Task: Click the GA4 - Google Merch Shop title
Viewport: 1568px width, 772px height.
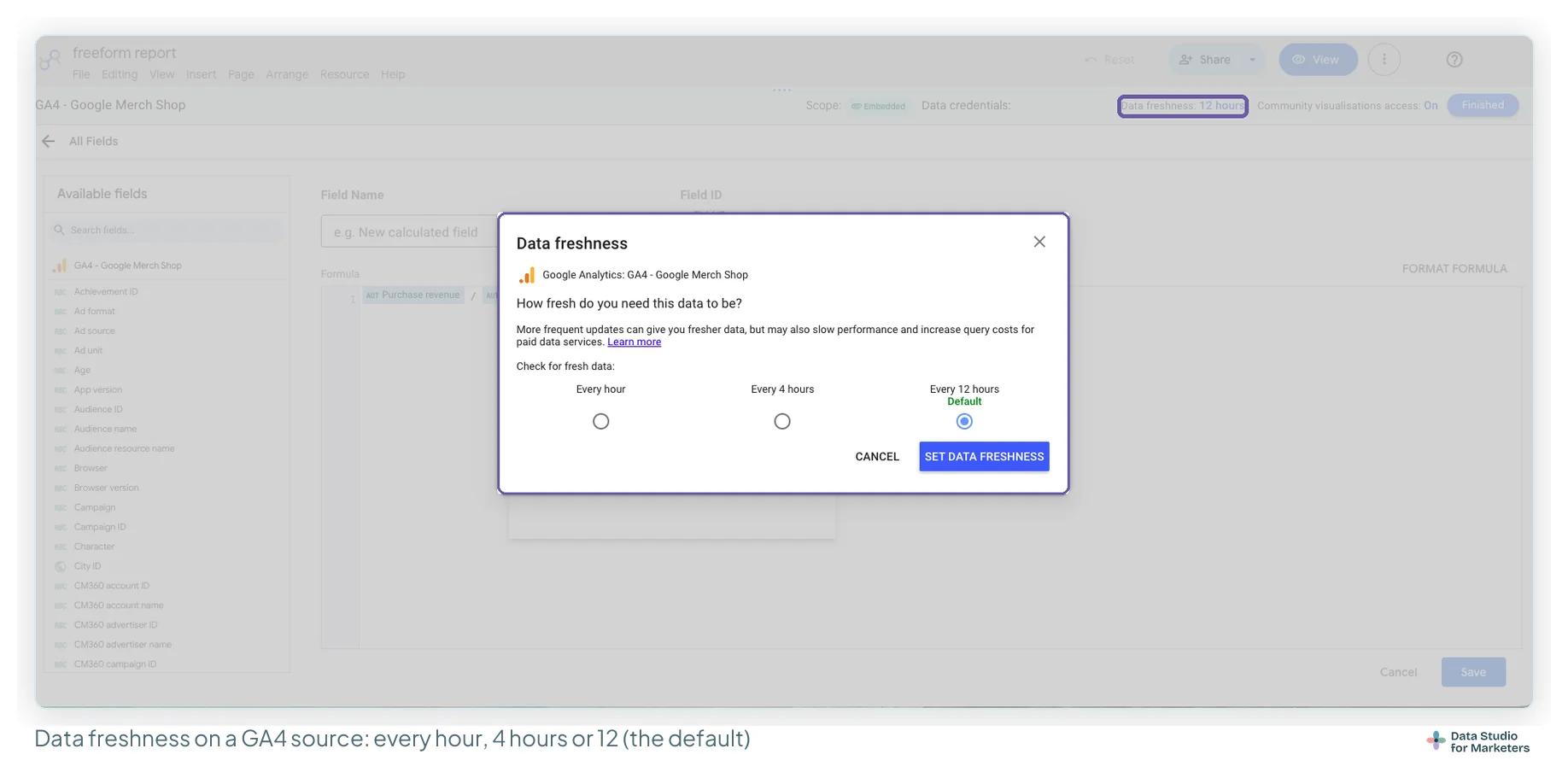Action: click(110, 105)
